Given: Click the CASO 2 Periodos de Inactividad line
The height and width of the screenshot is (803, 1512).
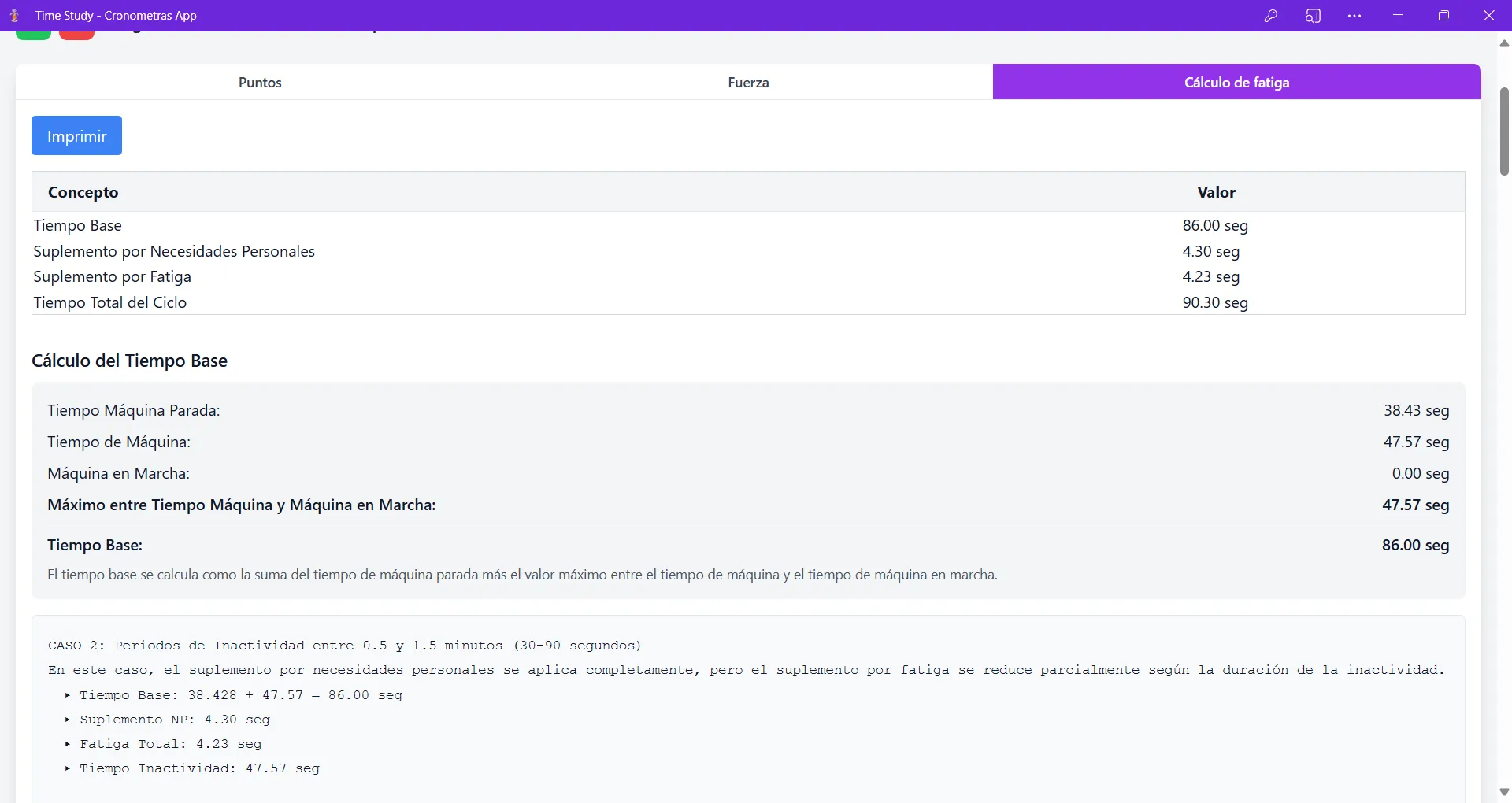Looking at the screenshot, I should click(345, 646).
